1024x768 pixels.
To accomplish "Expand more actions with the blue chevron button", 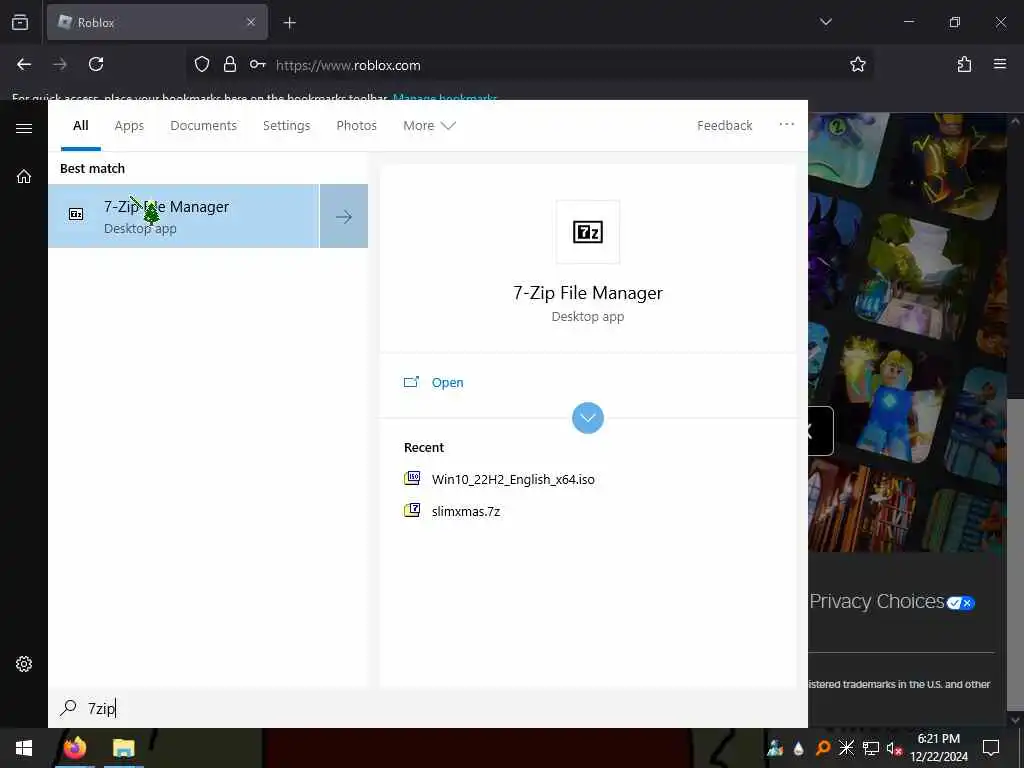I will [588, 418].
